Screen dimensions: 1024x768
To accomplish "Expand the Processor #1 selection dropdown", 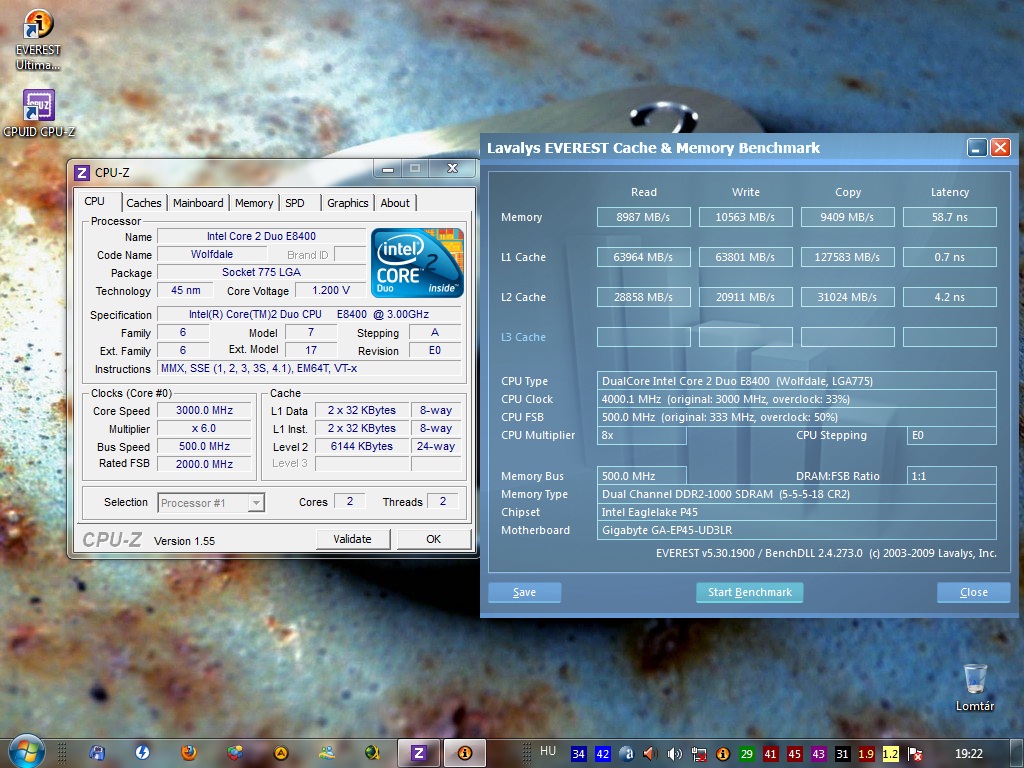I will [256, 503].
